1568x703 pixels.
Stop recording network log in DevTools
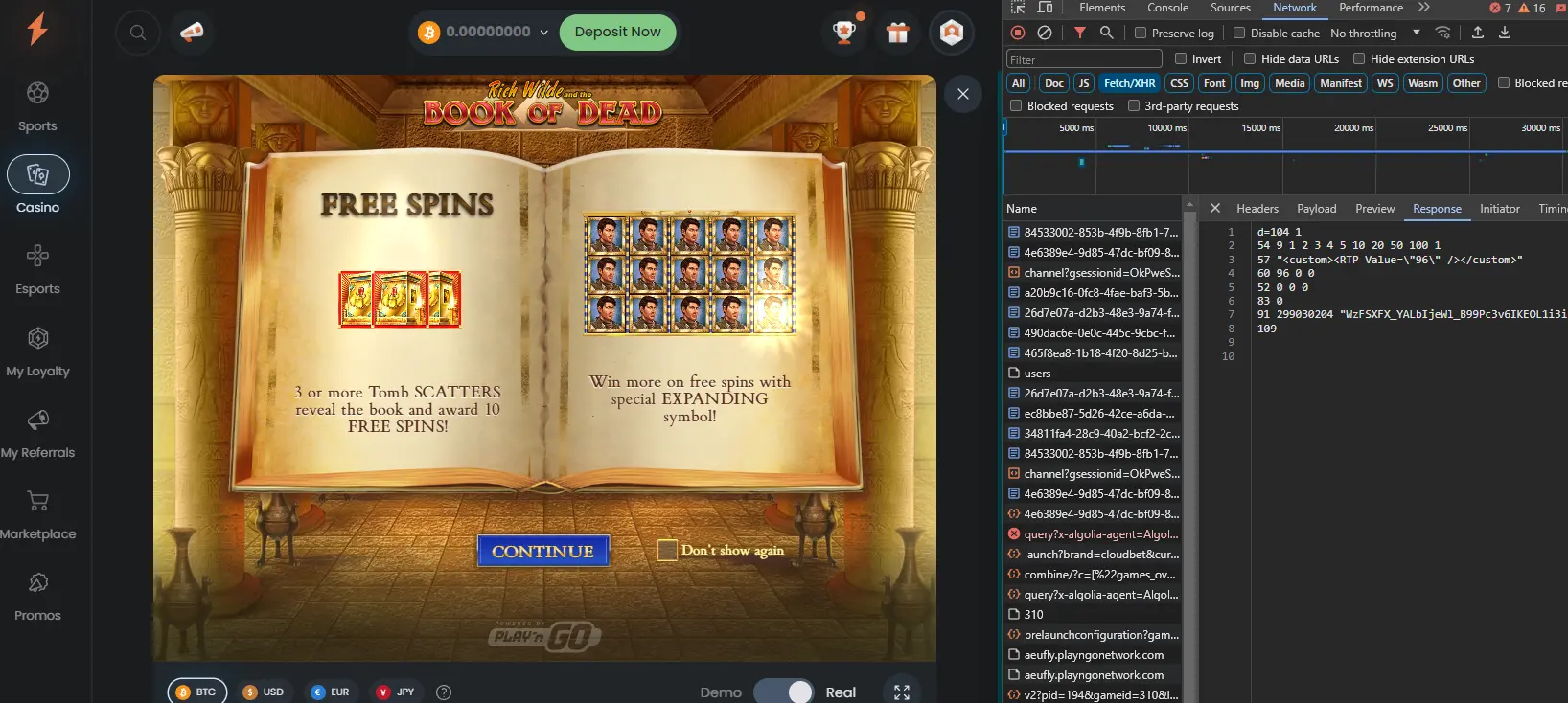tap(1018, 33)
